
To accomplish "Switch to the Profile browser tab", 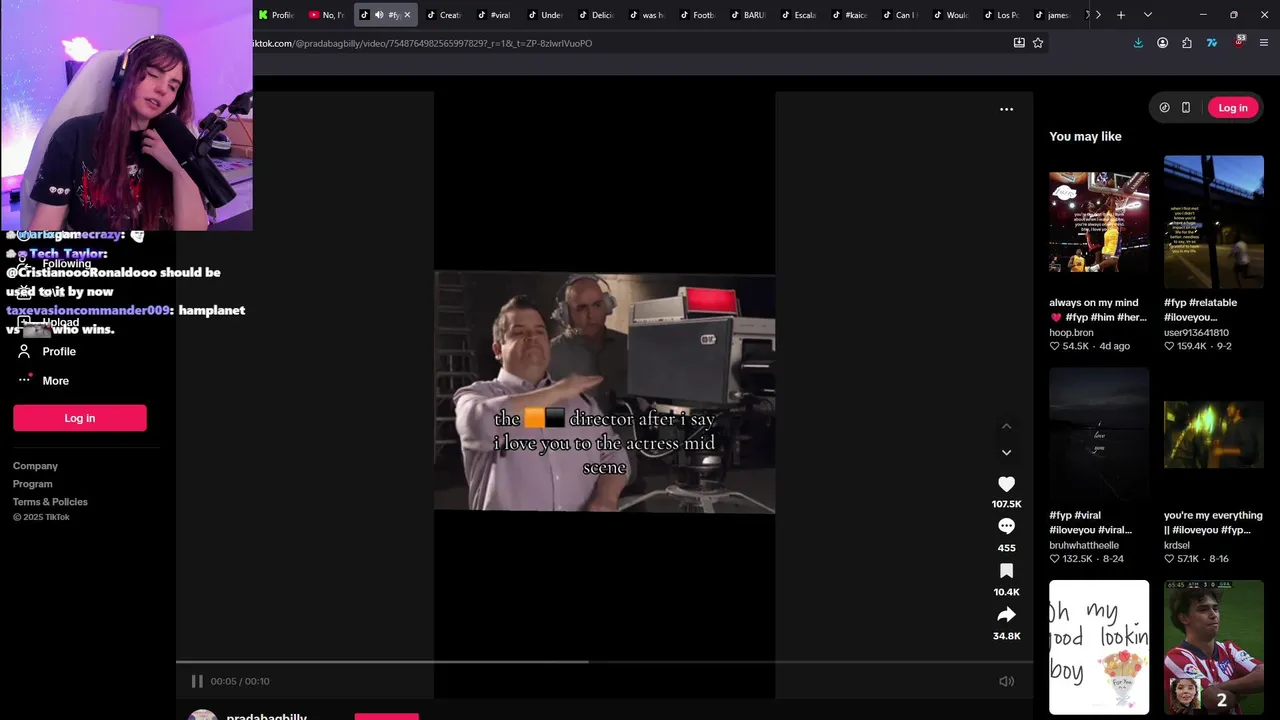I will pos(276,15).
